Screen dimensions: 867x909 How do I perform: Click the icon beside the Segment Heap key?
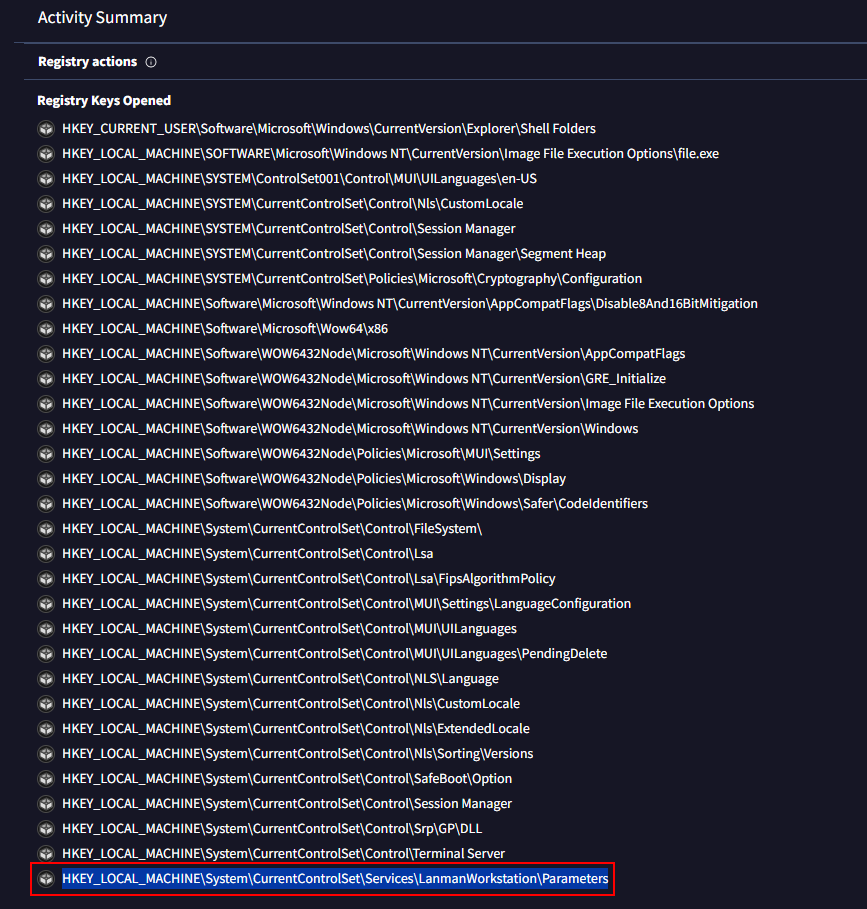point(46,254)
